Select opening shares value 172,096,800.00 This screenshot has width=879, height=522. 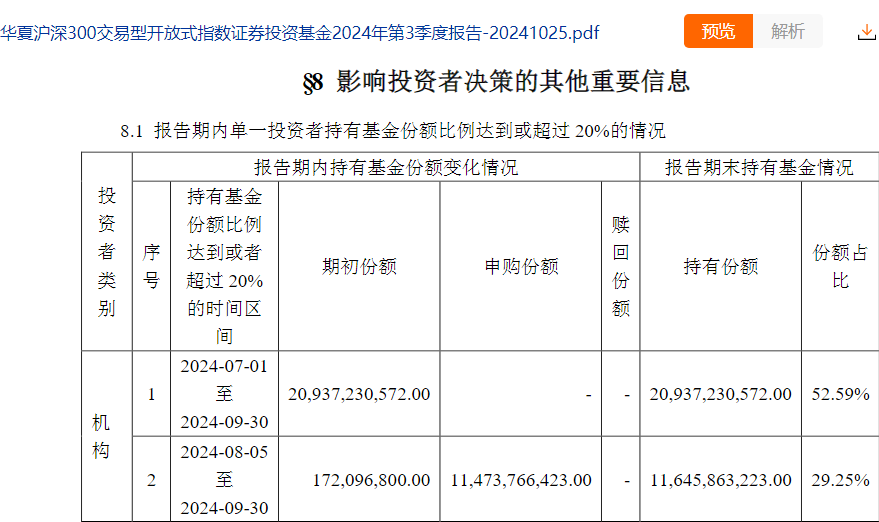(372, 480)
